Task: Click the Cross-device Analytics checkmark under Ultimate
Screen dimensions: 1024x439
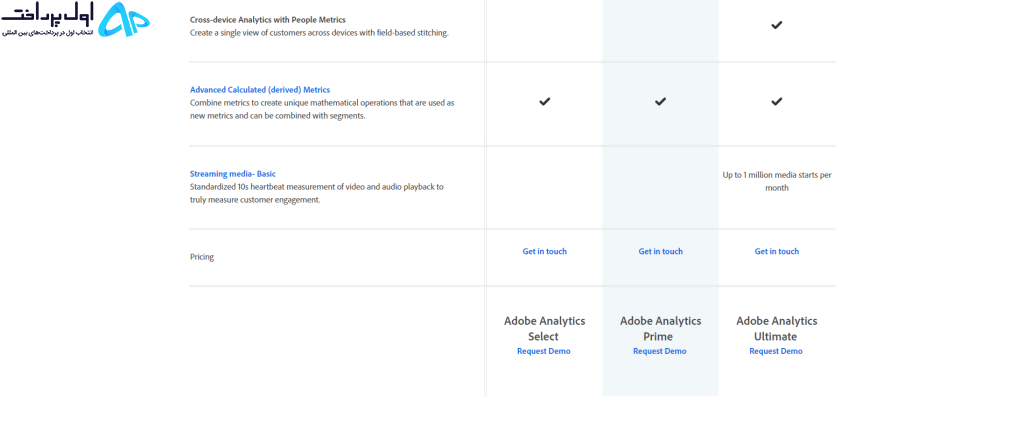Action: pos(776,25)
